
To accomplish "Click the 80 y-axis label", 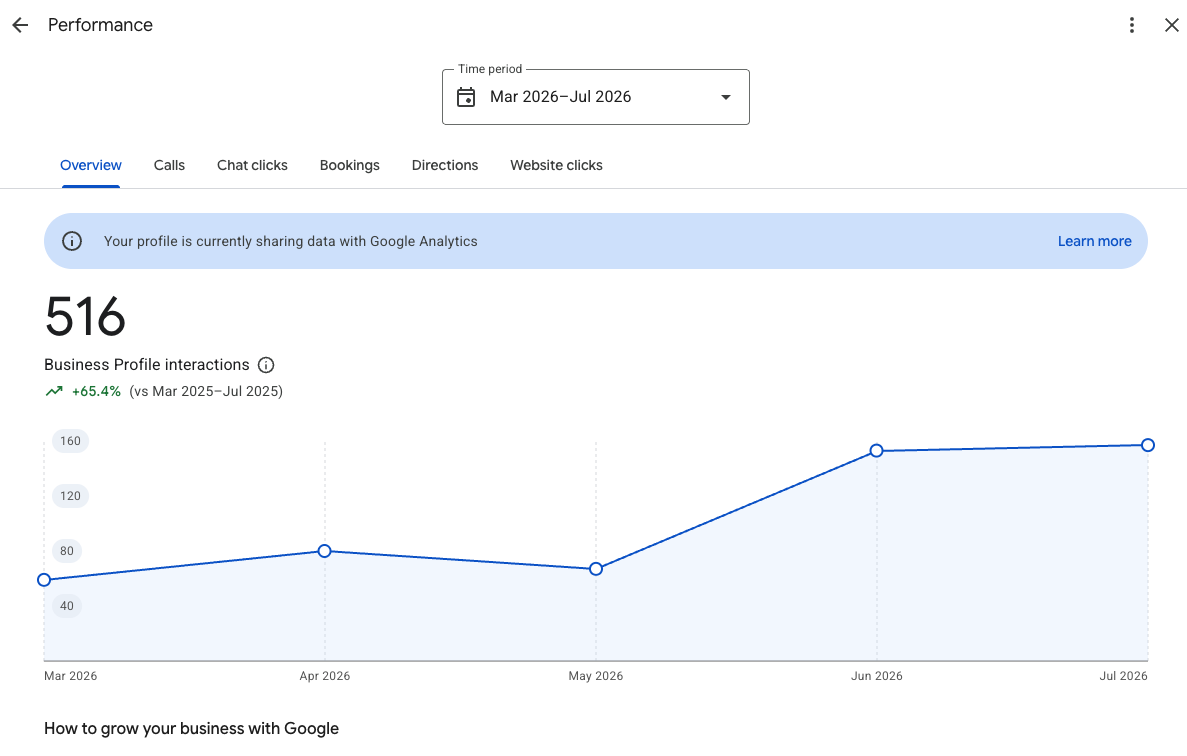I will pyautogui.click(x=67, y=551).
